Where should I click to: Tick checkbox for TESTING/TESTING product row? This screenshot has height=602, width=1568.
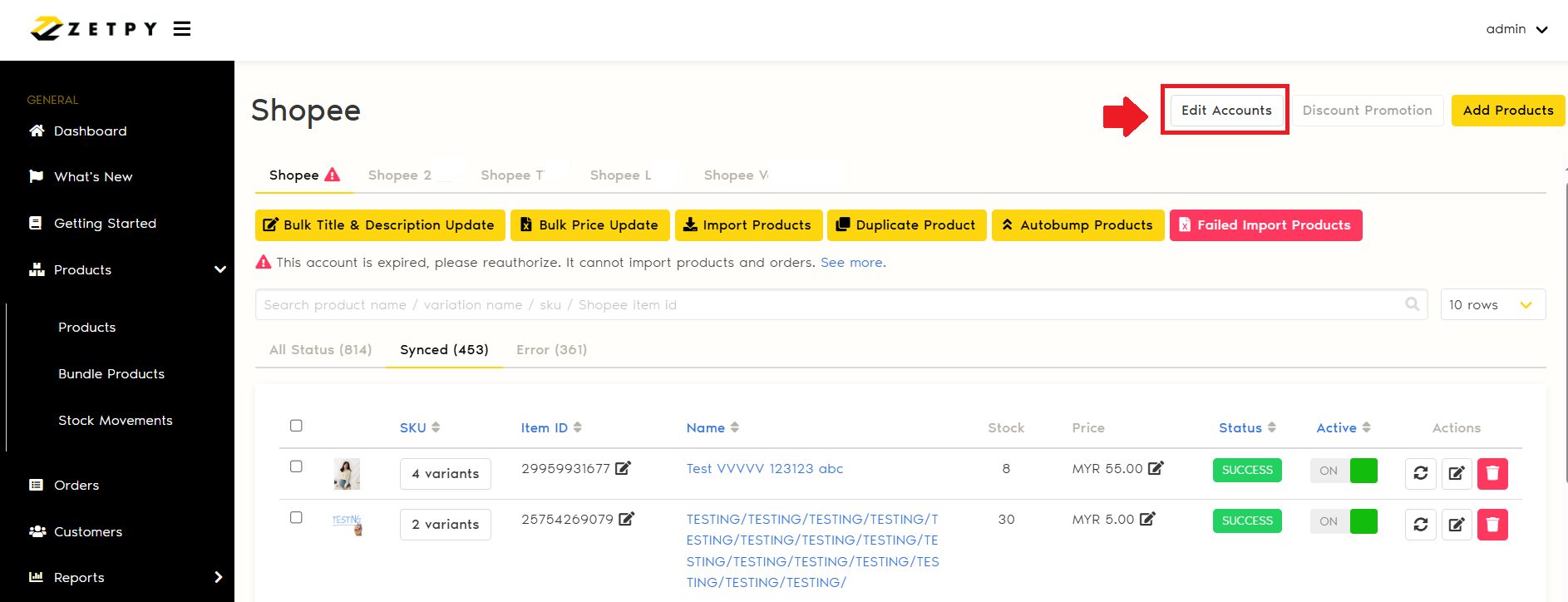pos(296,517)
